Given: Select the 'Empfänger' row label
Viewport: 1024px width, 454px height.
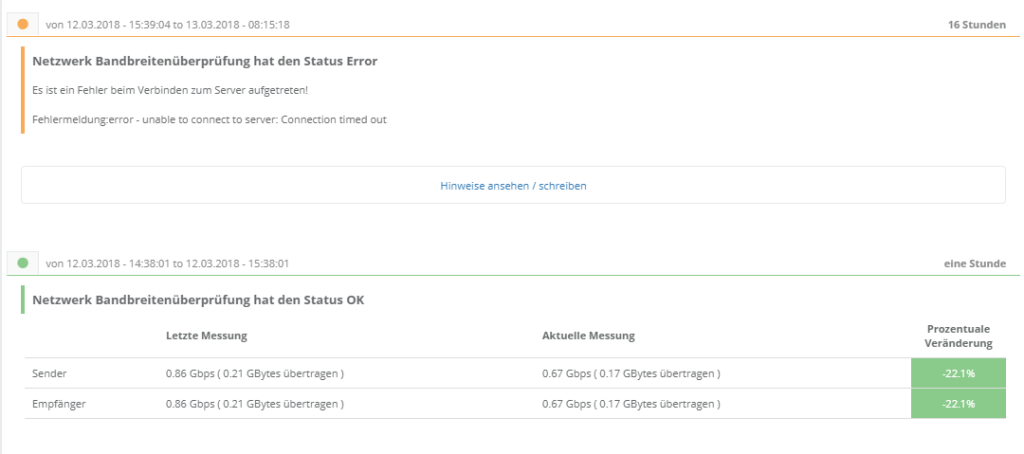Looking at the screenshot, I should [58, 404].
